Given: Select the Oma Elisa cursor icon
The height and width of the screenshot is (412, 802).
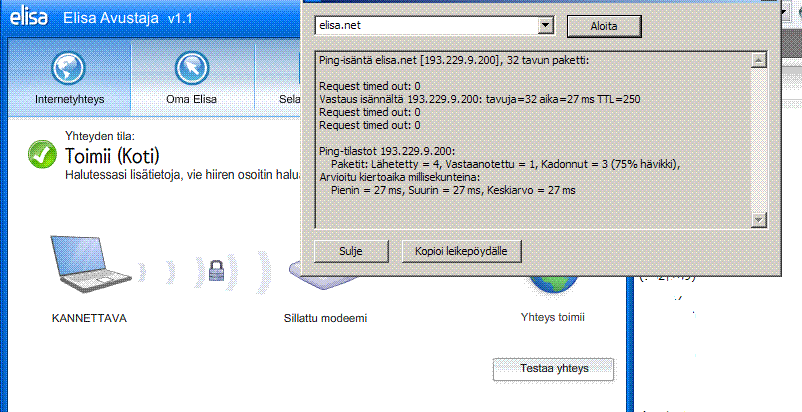Looking at the screenshot, I should (191, 68).
